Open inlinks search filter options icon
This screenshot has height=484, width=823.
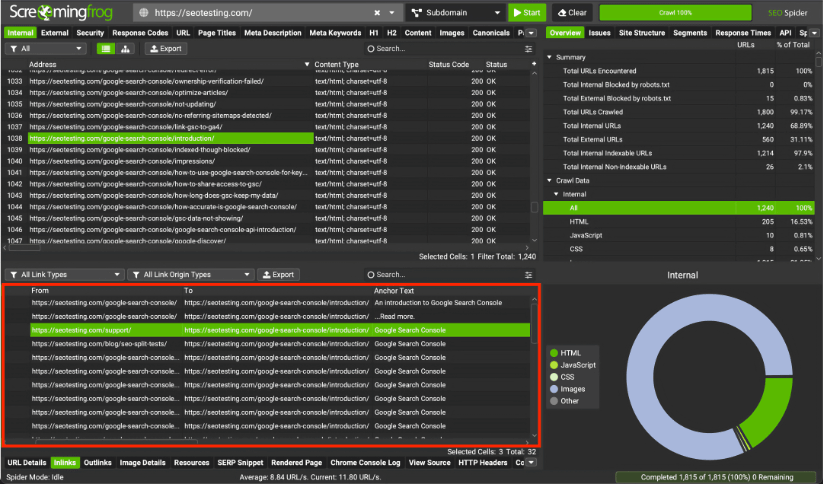pos(529,274)
